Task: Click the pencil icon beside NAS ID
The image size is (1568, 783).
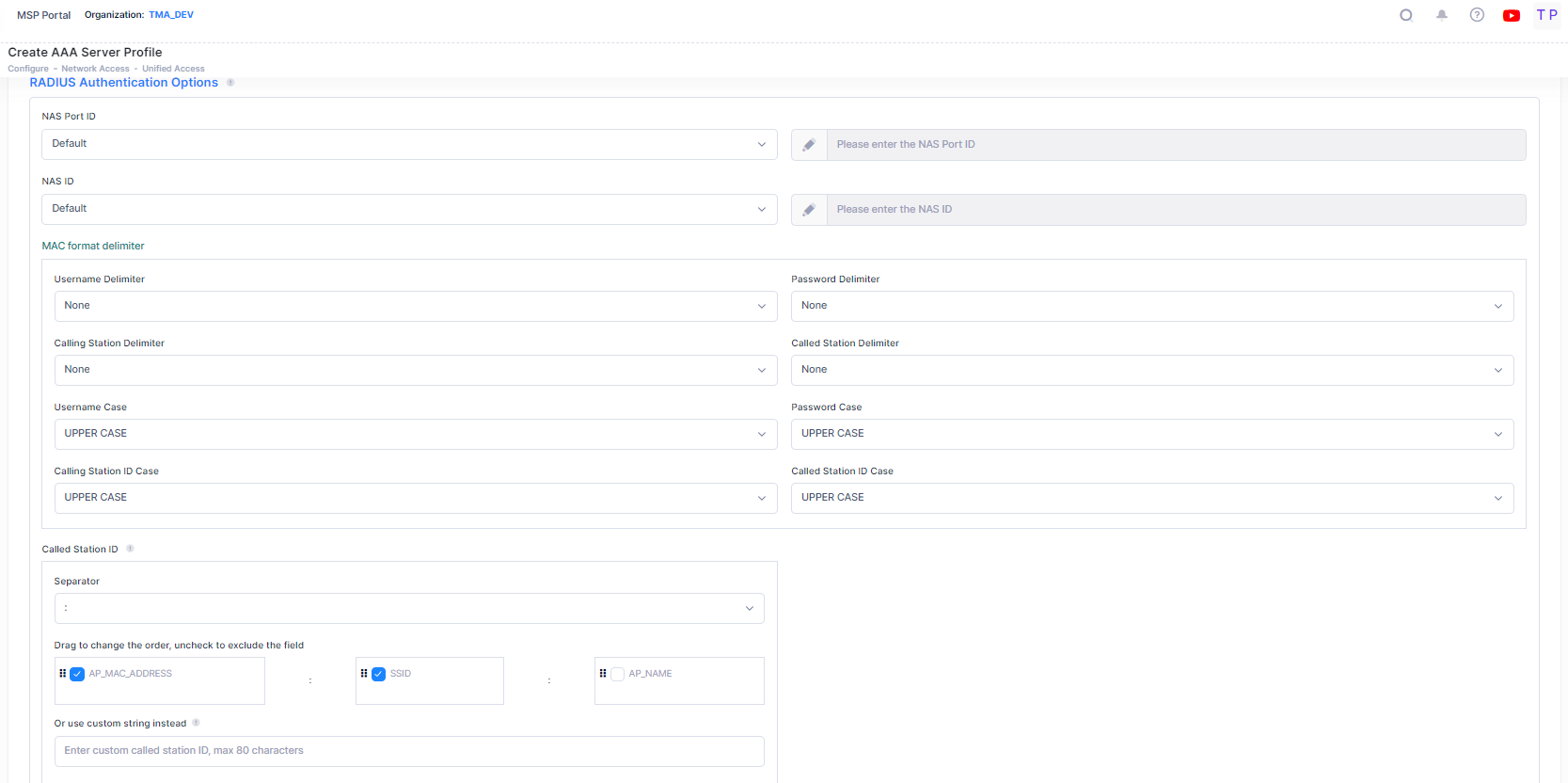Action: tap(809, 210)
